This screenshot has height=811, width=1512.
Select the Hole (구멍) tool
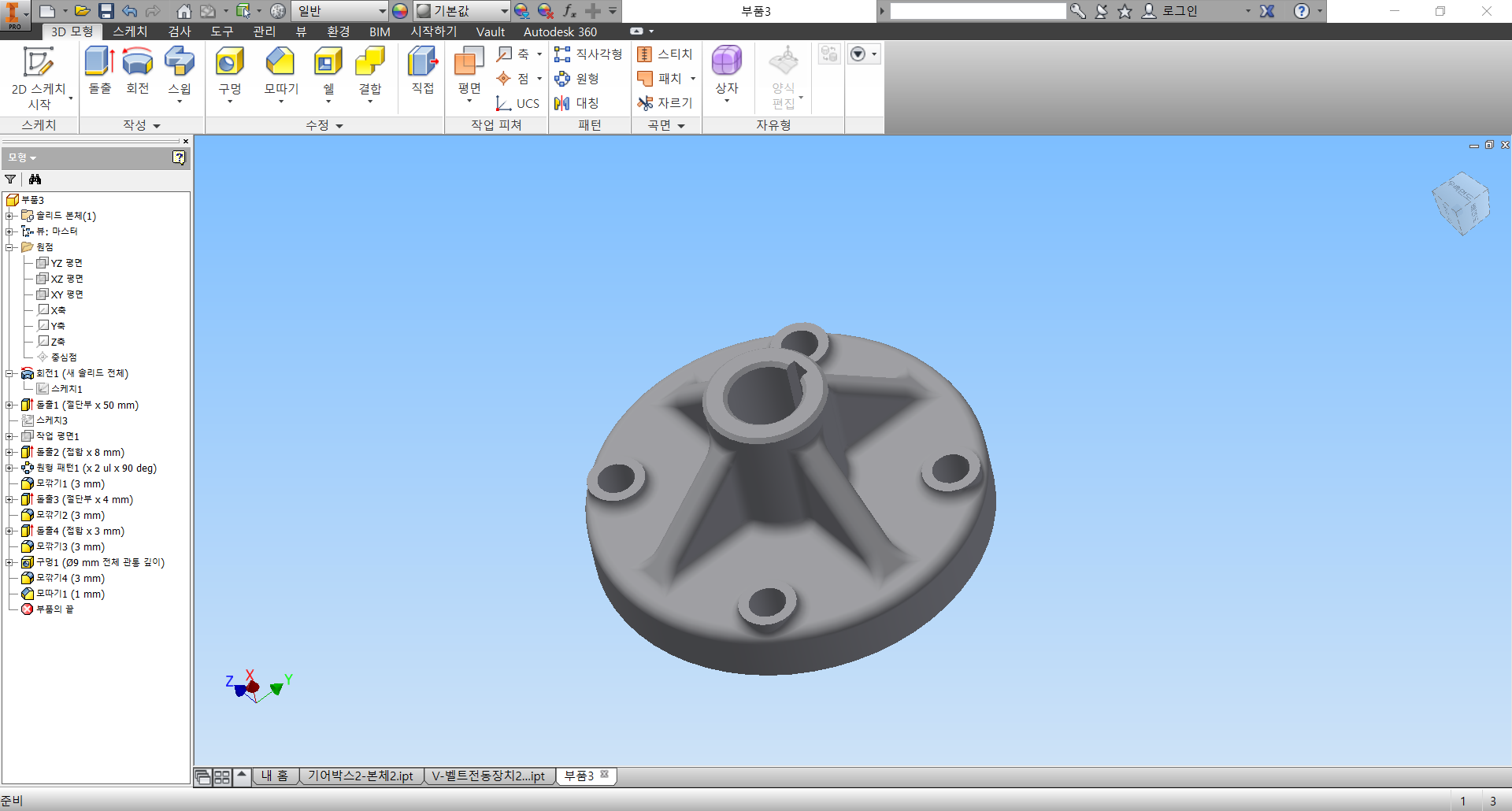click(x=230, y=74)
